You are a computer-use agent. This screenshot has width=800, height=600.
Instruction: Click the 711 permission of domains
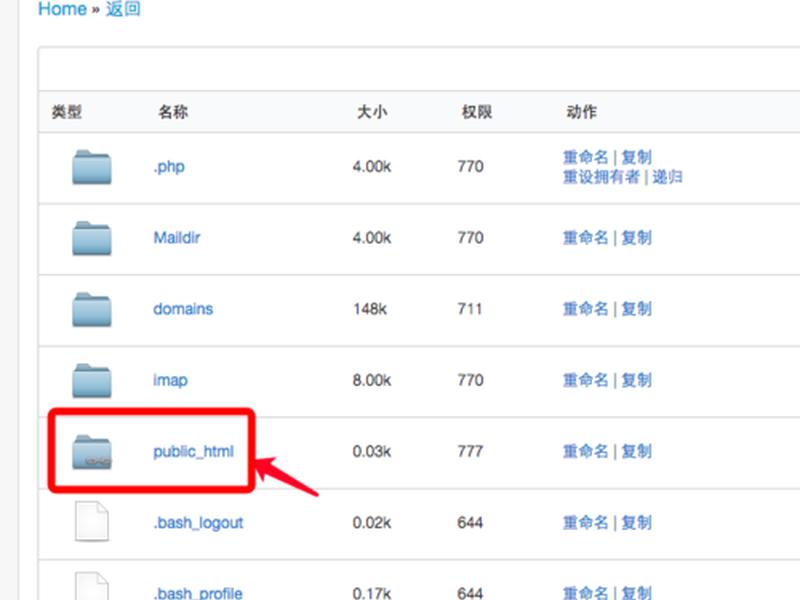click(470, 309)
